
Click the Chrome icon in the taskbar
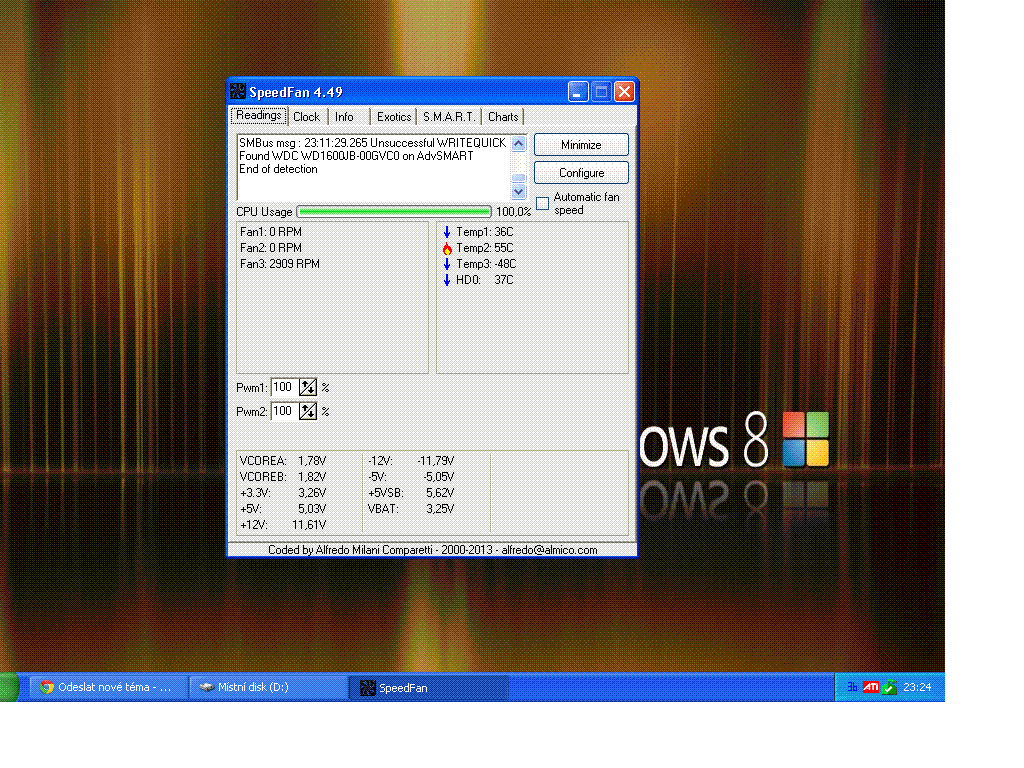pyautogui.click(x=46, y=687)
